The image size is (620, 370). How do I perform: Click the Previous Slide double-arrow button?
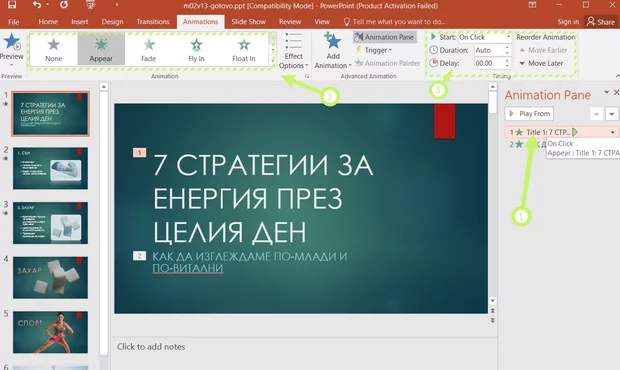(492, 311)
